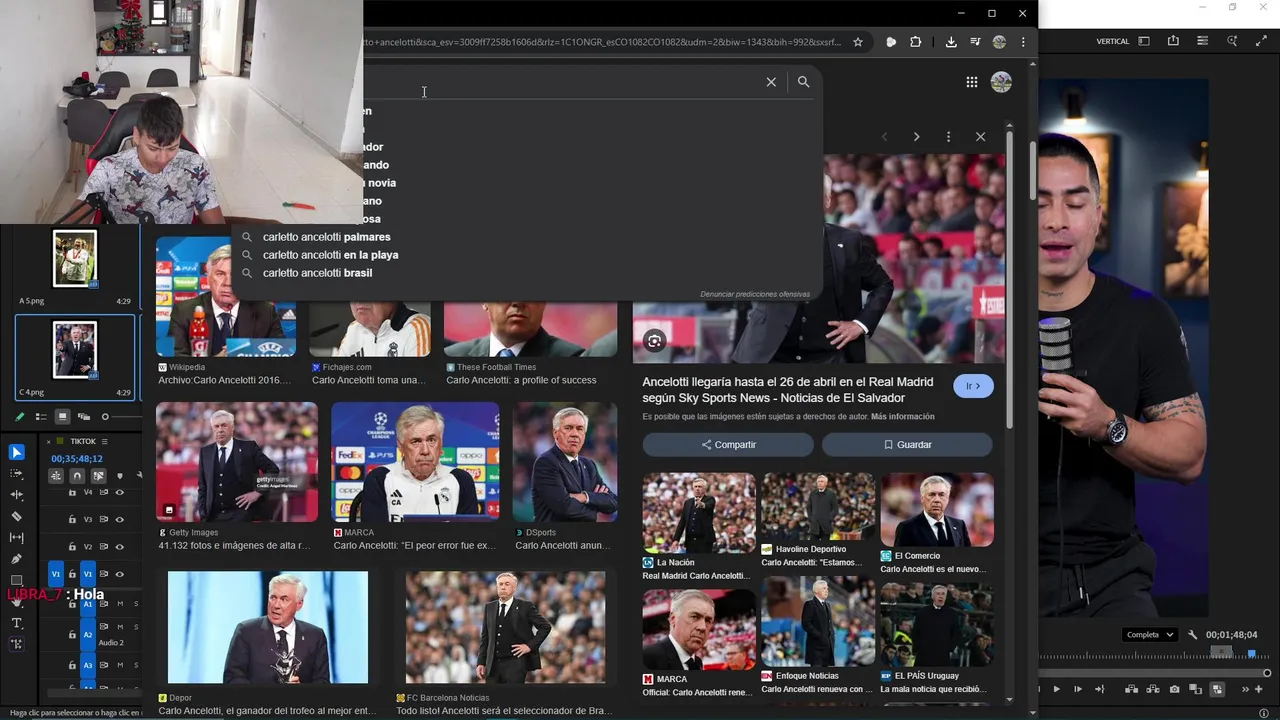Screen dimensions: 1280x720
Task: Maximize Premiere to full screen video
Action: click(x=1261, y=41)
